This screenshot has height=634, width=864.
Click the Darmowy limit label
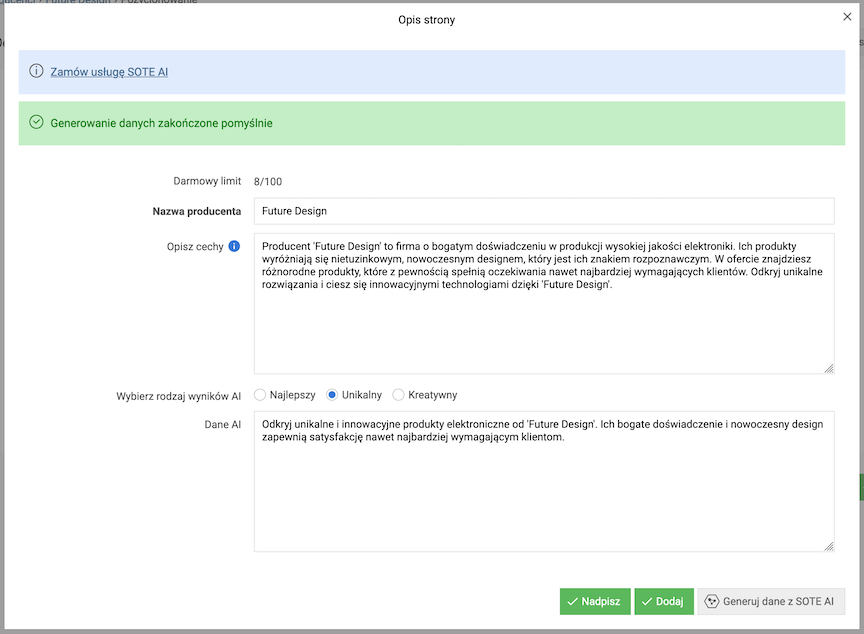(x=207, y=181)
